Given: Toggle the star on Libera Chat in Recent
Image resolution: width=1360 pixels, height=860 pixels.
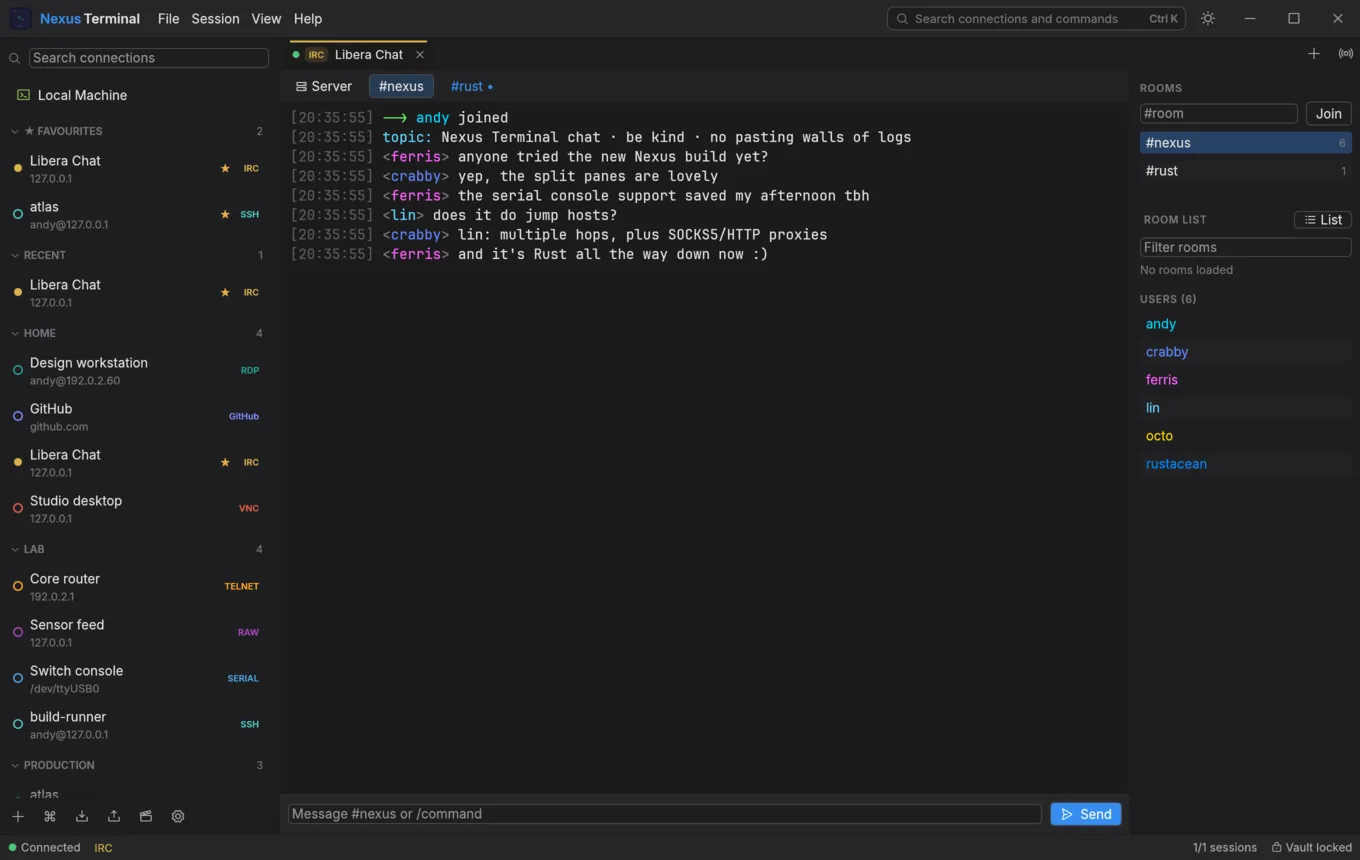Looking at the screenshot, I should click(x=225, y=293).
